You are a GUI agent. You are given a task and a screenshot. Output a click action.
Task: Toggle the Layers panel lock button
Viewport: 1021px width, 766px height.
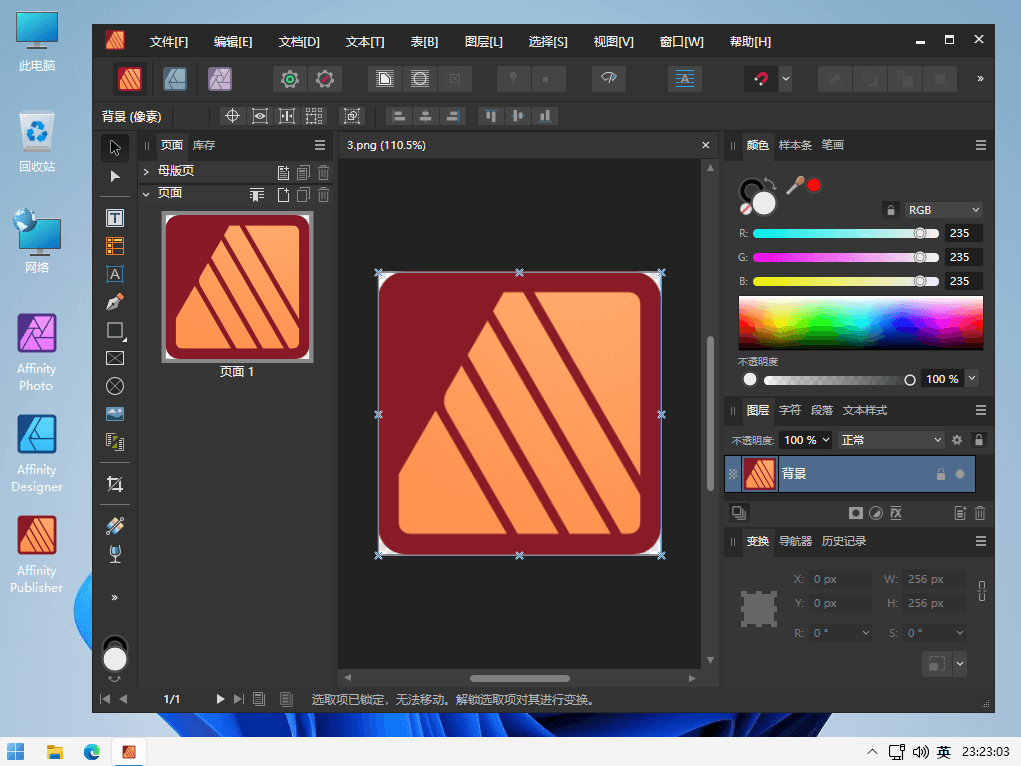coord(979,440)
